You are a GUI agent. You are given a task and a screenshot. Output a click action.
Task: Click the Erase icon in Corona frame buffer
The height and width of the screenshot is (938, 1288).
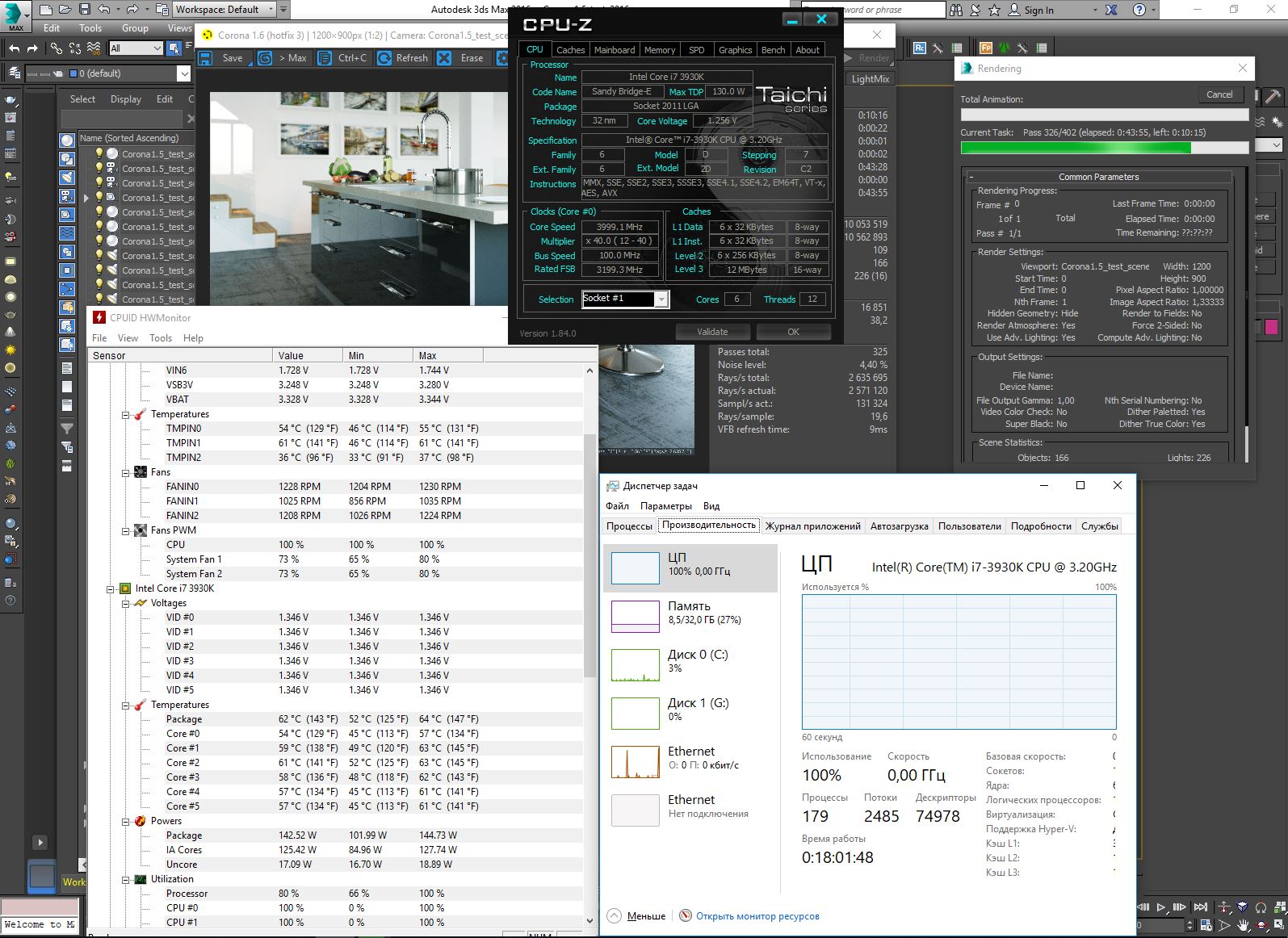coord(444,58)
